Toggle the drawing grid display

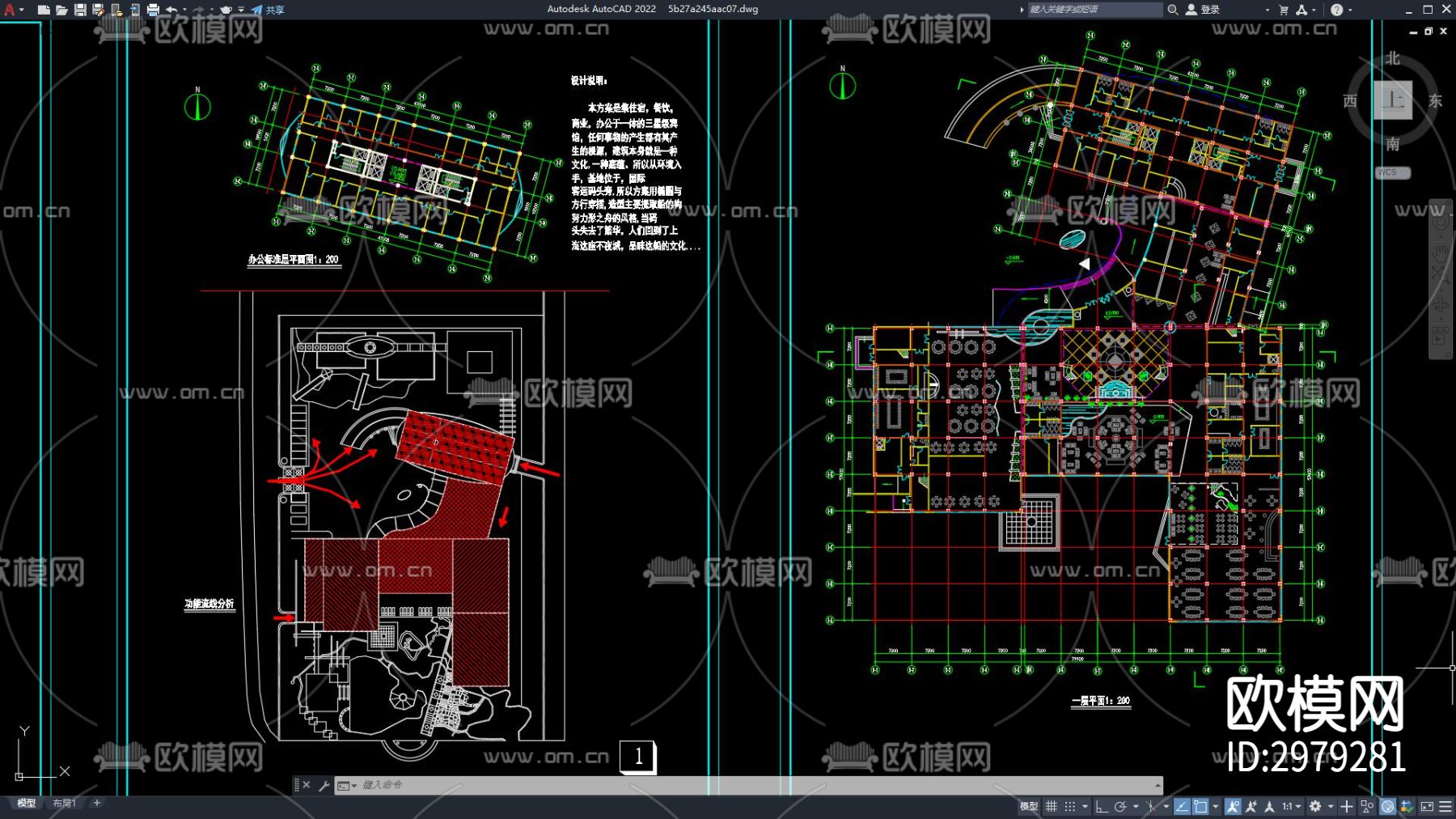coord(1051,806)
